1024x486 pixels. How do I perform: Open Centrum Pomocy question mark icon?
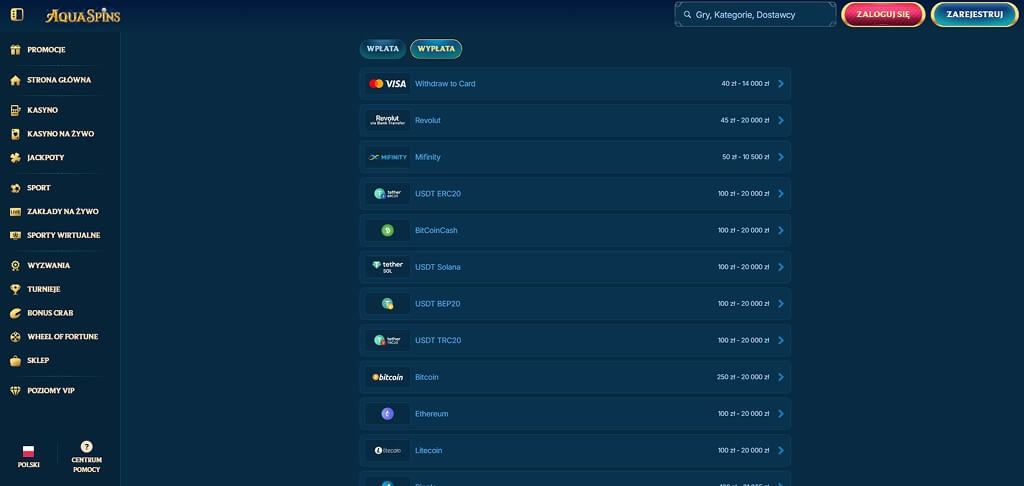(x=86, y=447)
